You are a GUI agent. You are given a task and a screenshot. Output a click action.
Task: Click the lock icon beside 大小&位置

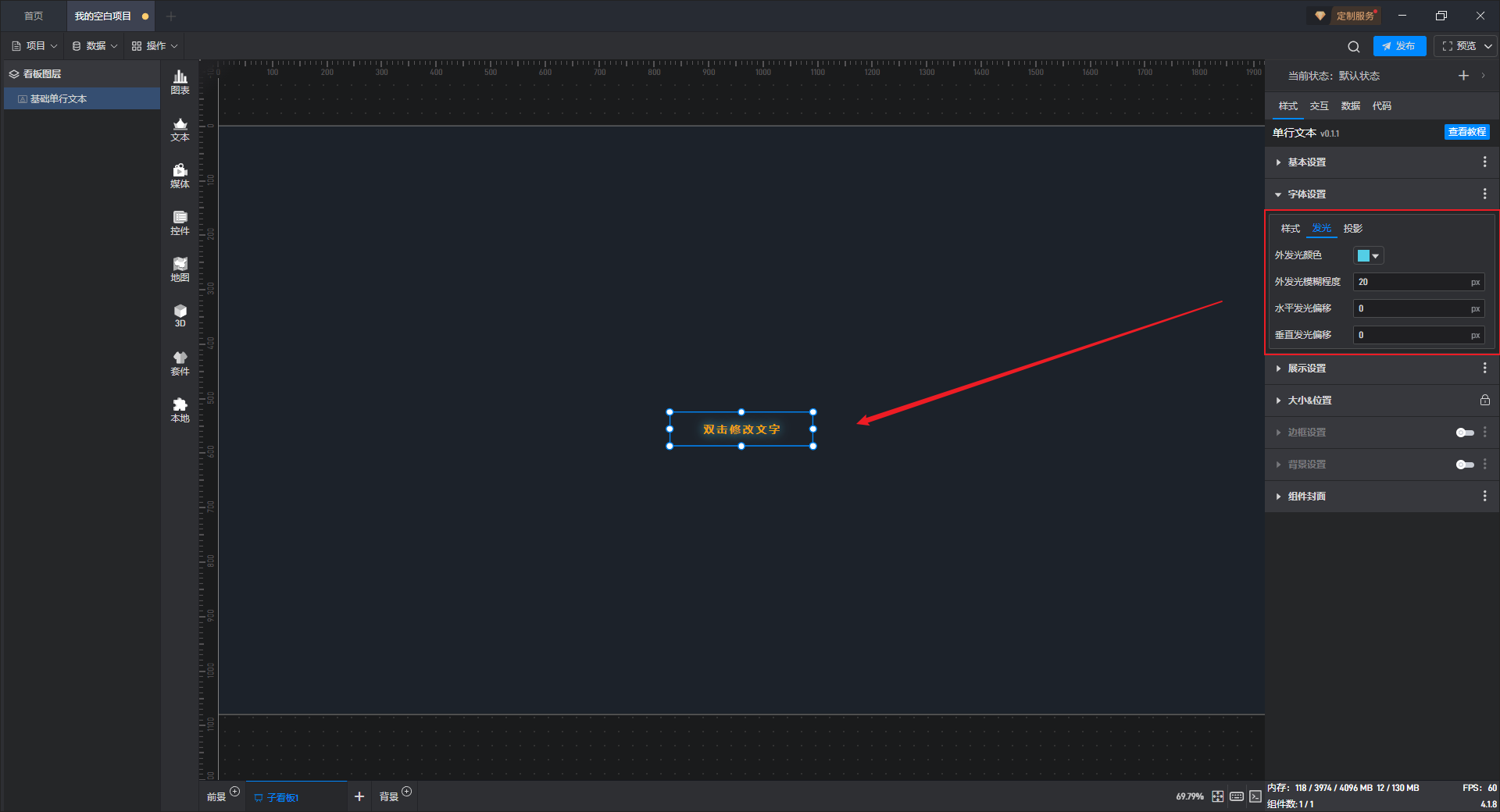1484,400
